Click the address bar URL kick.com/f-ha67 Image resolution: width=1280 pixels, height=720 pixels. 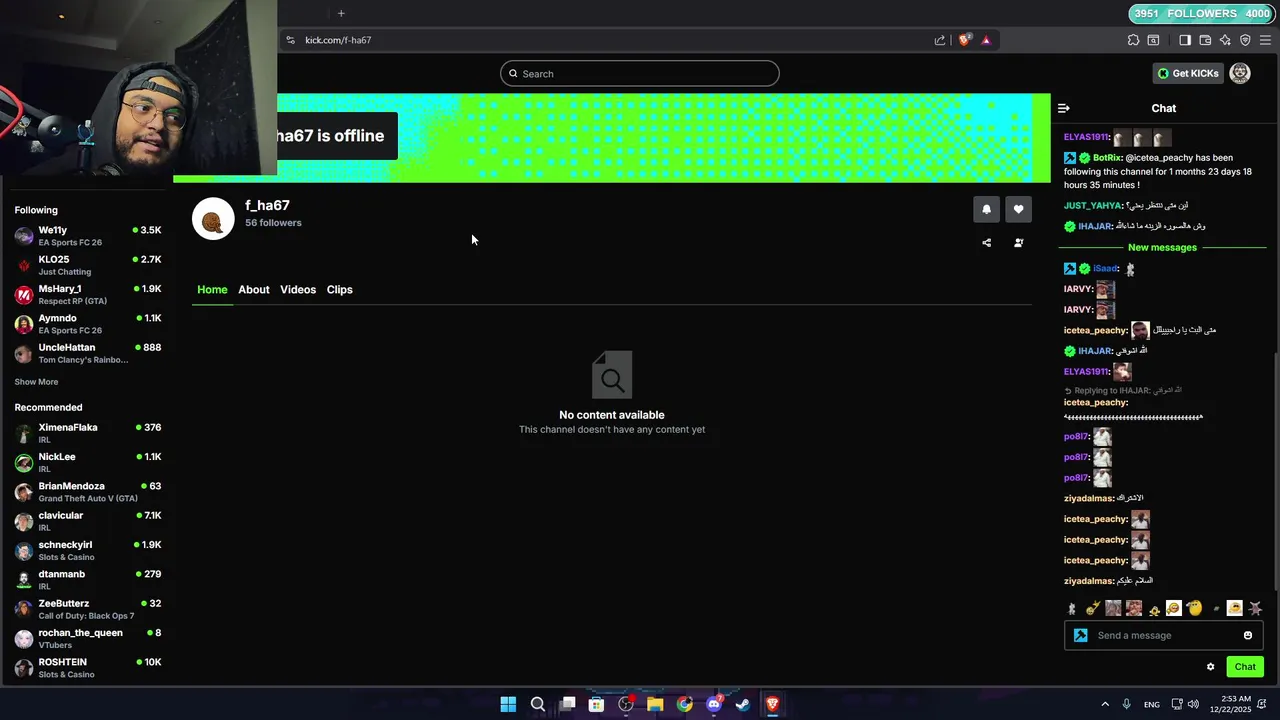(x=338, y=40)
